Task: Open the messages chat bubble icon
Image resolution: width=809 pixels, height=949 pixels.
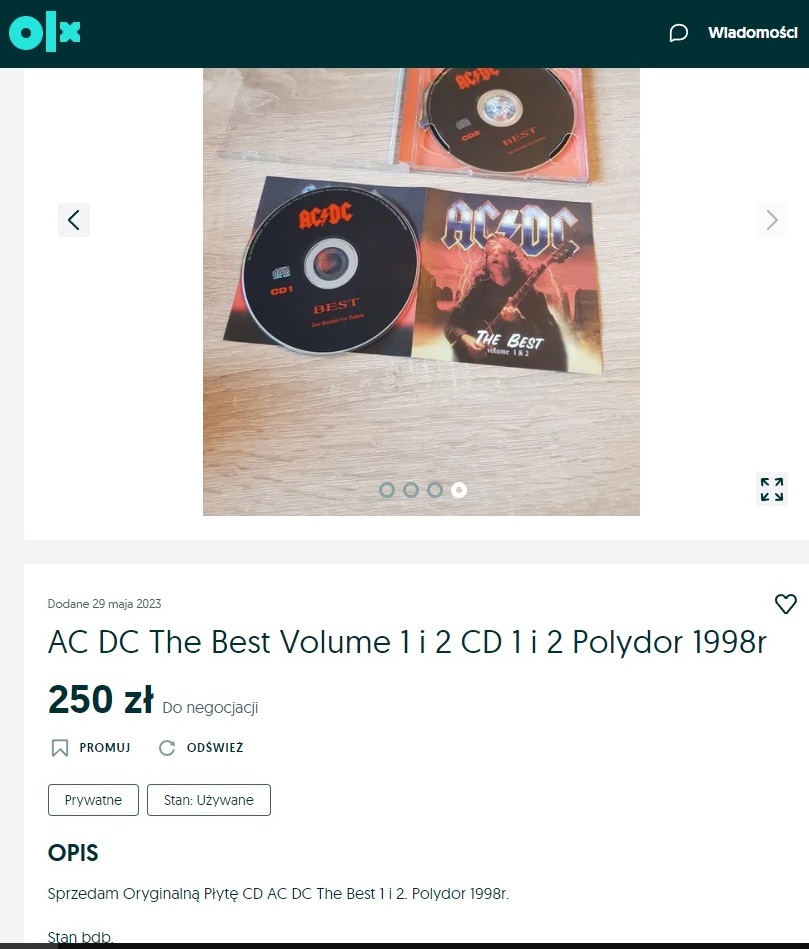Action: 678,33
